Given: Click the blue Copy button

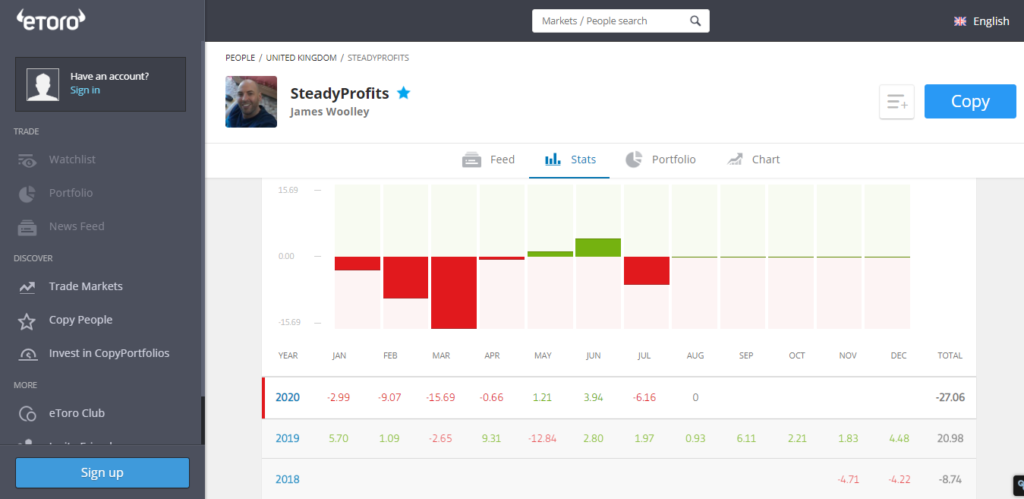Looking at the screenshot, I should pyautogui.click(x=970, y=101).
